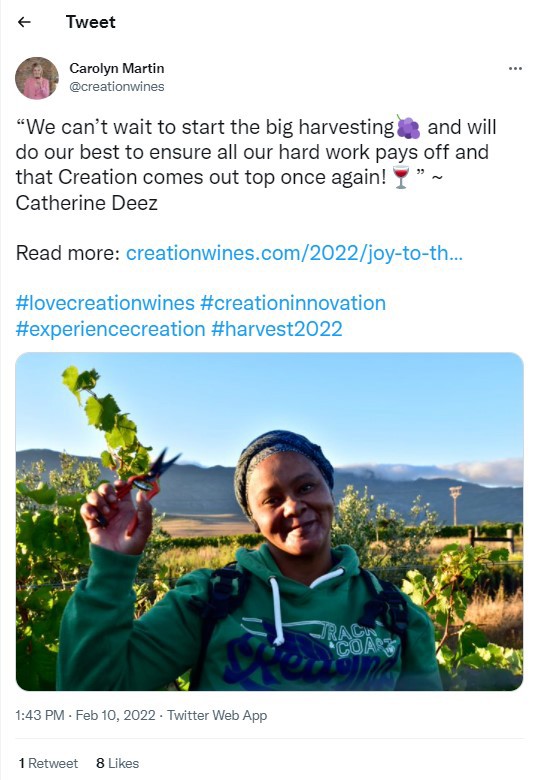The width and height of the screenshot is (533, 780).
Task: Visit the @creationwines handle
Action: (x=116, y=87)
